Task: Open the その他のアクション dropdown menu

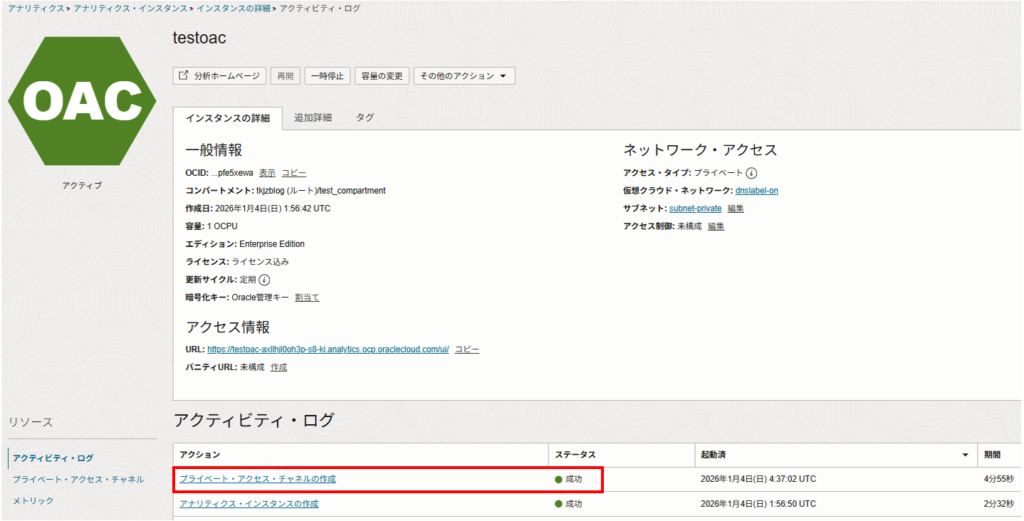Action: pos(464,76)
